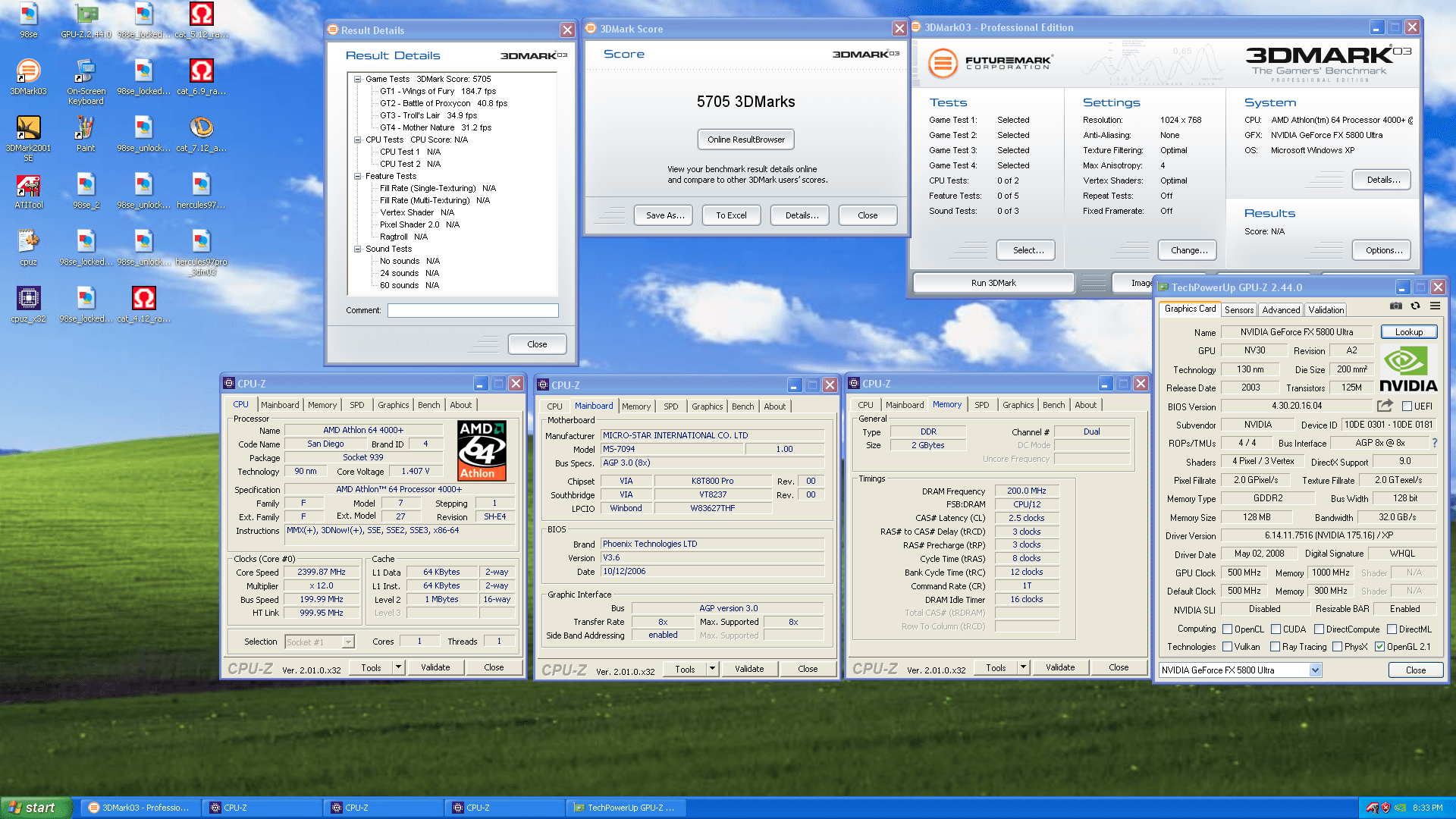This screenshot has height=819, width=1456.
Task: Toggle the Ray Tracing checkbox in GPU-Z
Action: pos(1276,647)
